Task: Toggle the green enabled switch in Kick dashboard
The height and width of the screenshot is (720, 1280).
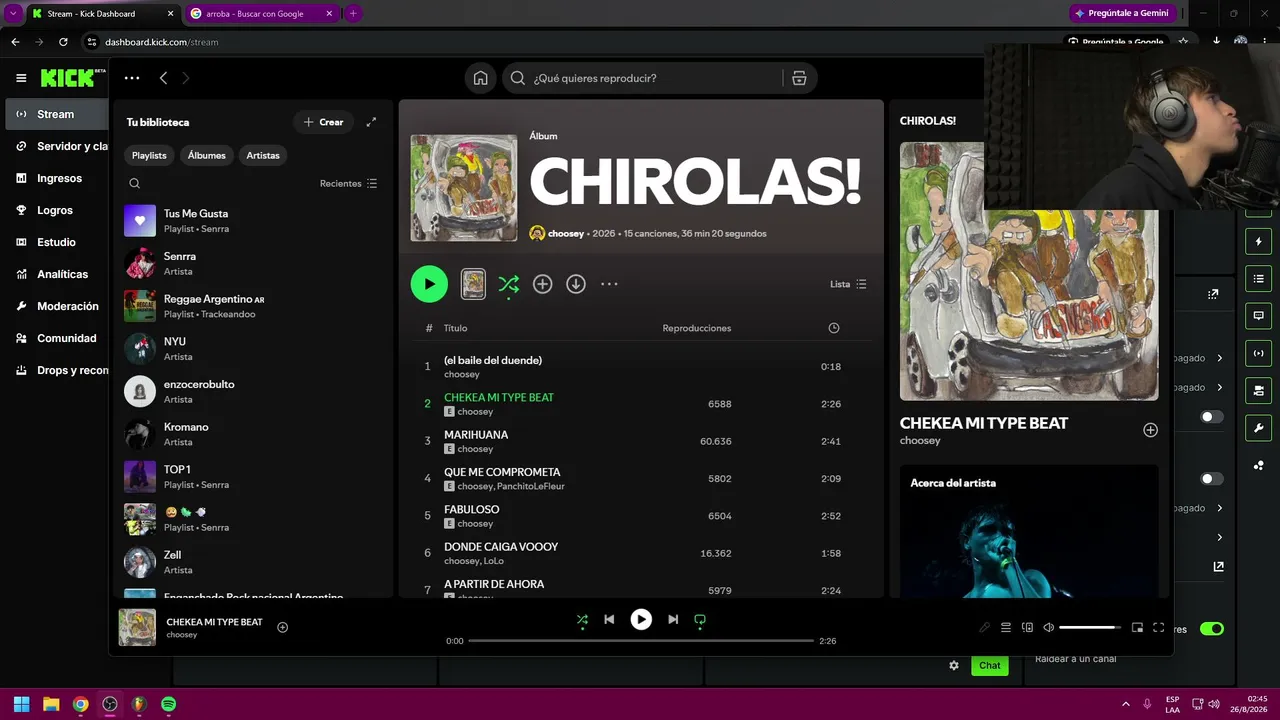Action: coord(1212,629)
